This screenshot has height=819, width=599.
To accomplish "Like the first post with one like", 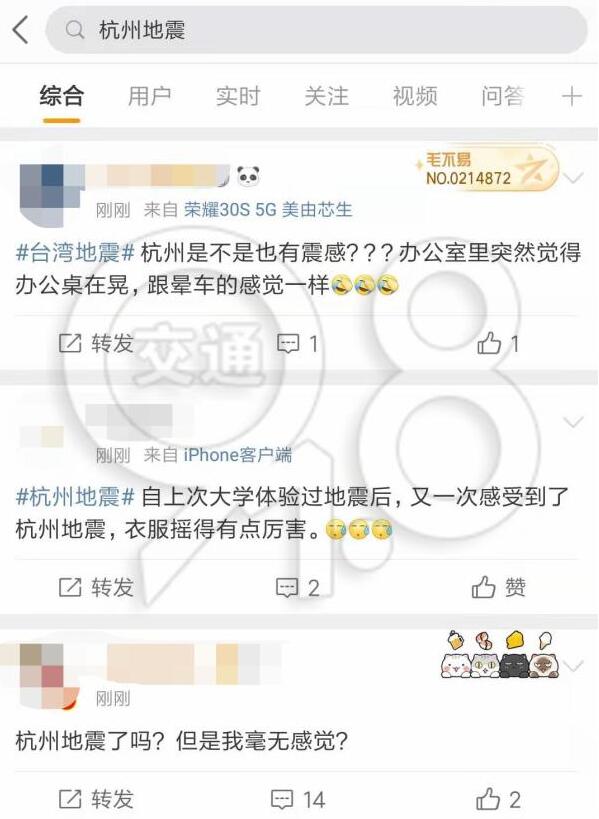I will click(x=498, y=343).
